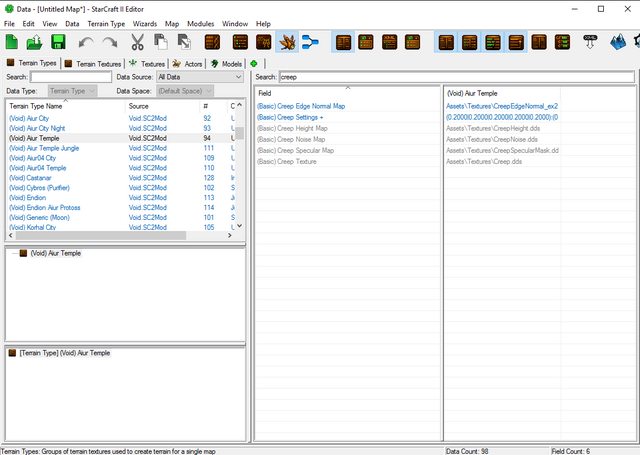Click the field Search box containing creep
Image resolution: width=640 pixels, height=455 pixels.
tap(457, 77)
